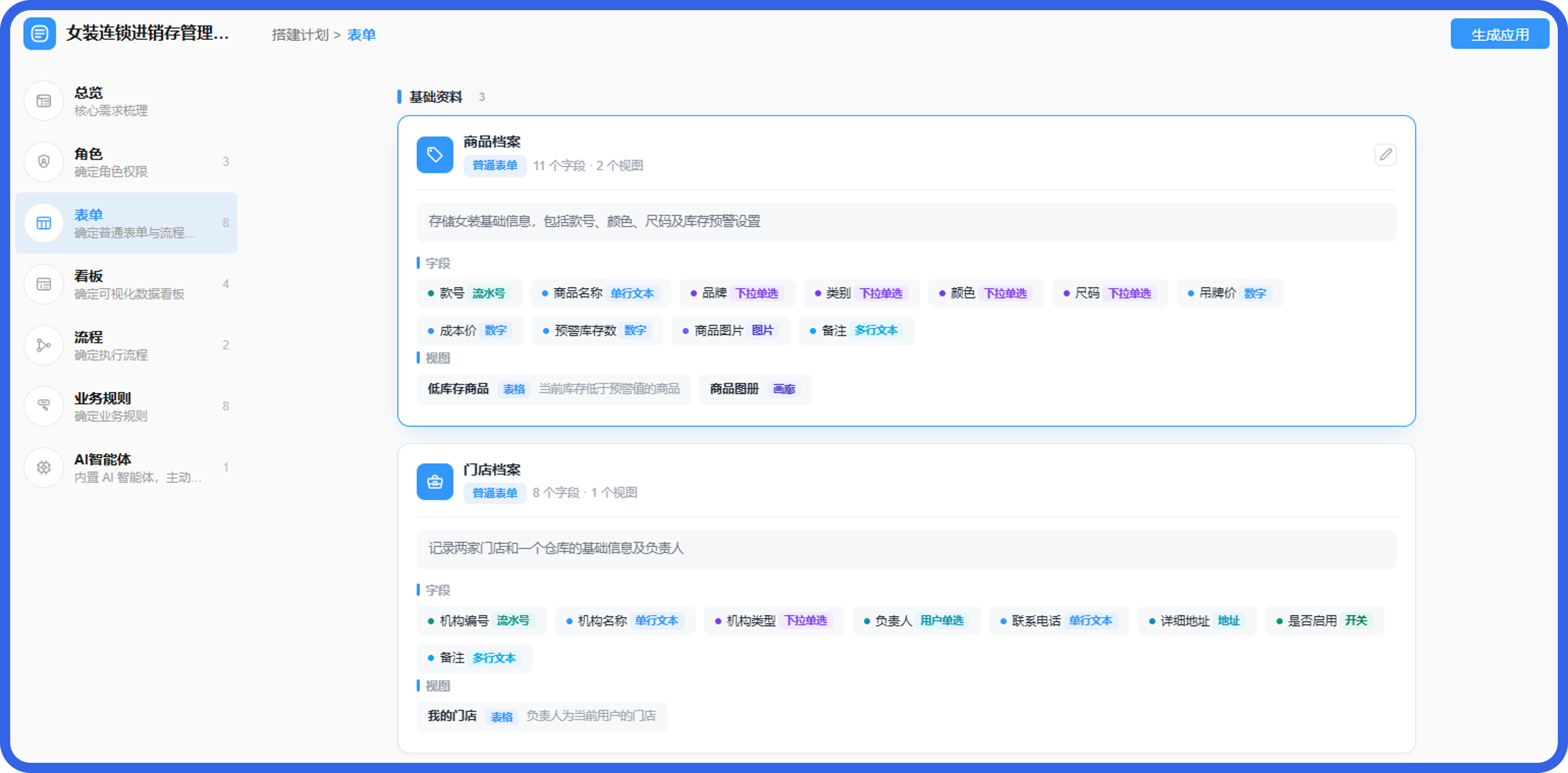
Task: Open the 角色 menu item
Action: point(127,162)
